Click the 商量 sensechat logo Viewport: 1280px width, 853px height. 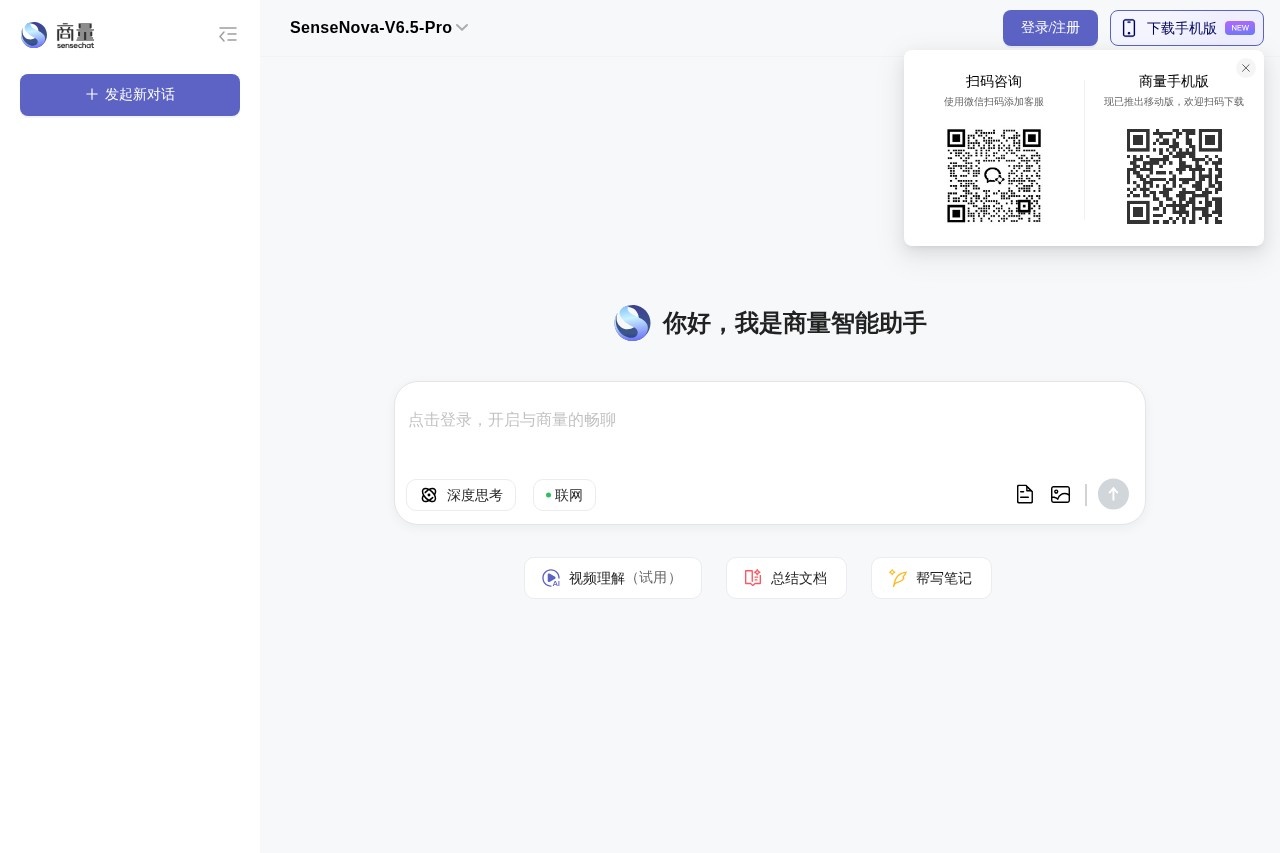pos(59,34)
